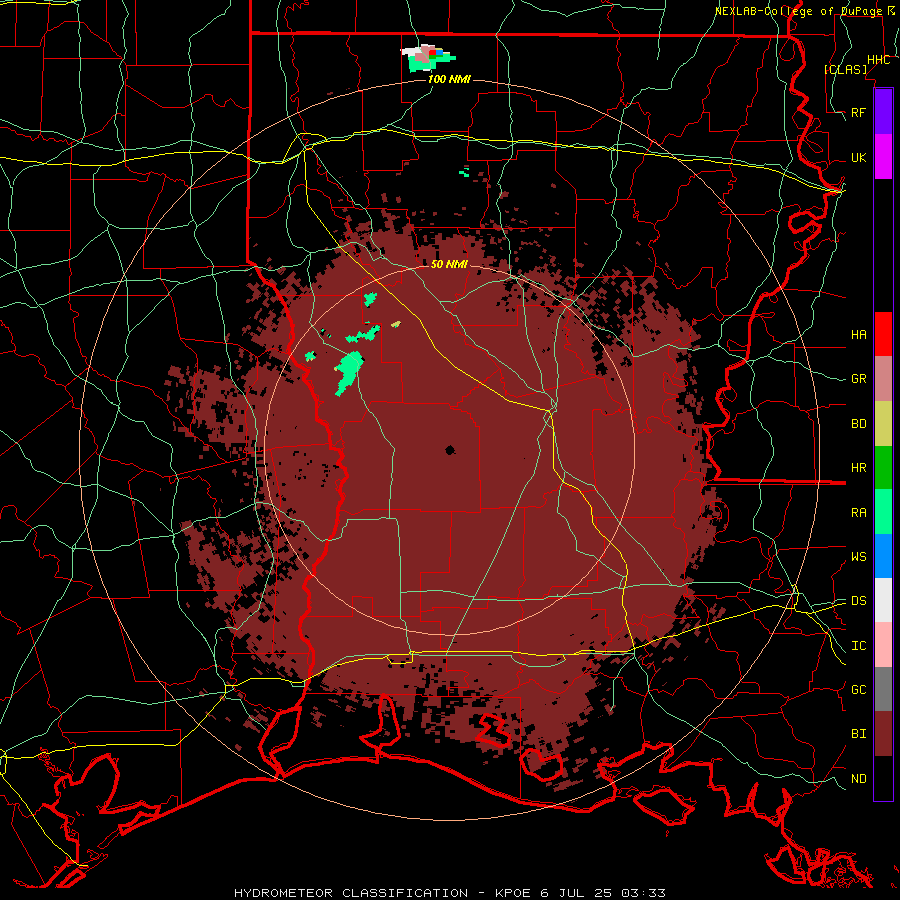Click the DS legend label

pyautogui.click(x=859, y=601)
